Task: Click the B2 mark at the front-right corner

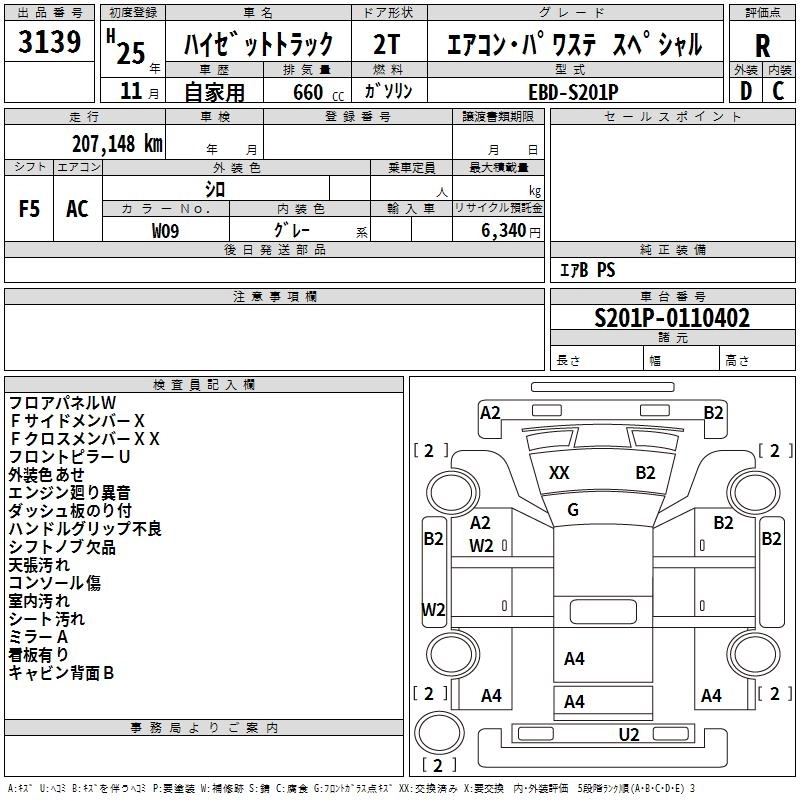Action: click(x=713, y=412)
